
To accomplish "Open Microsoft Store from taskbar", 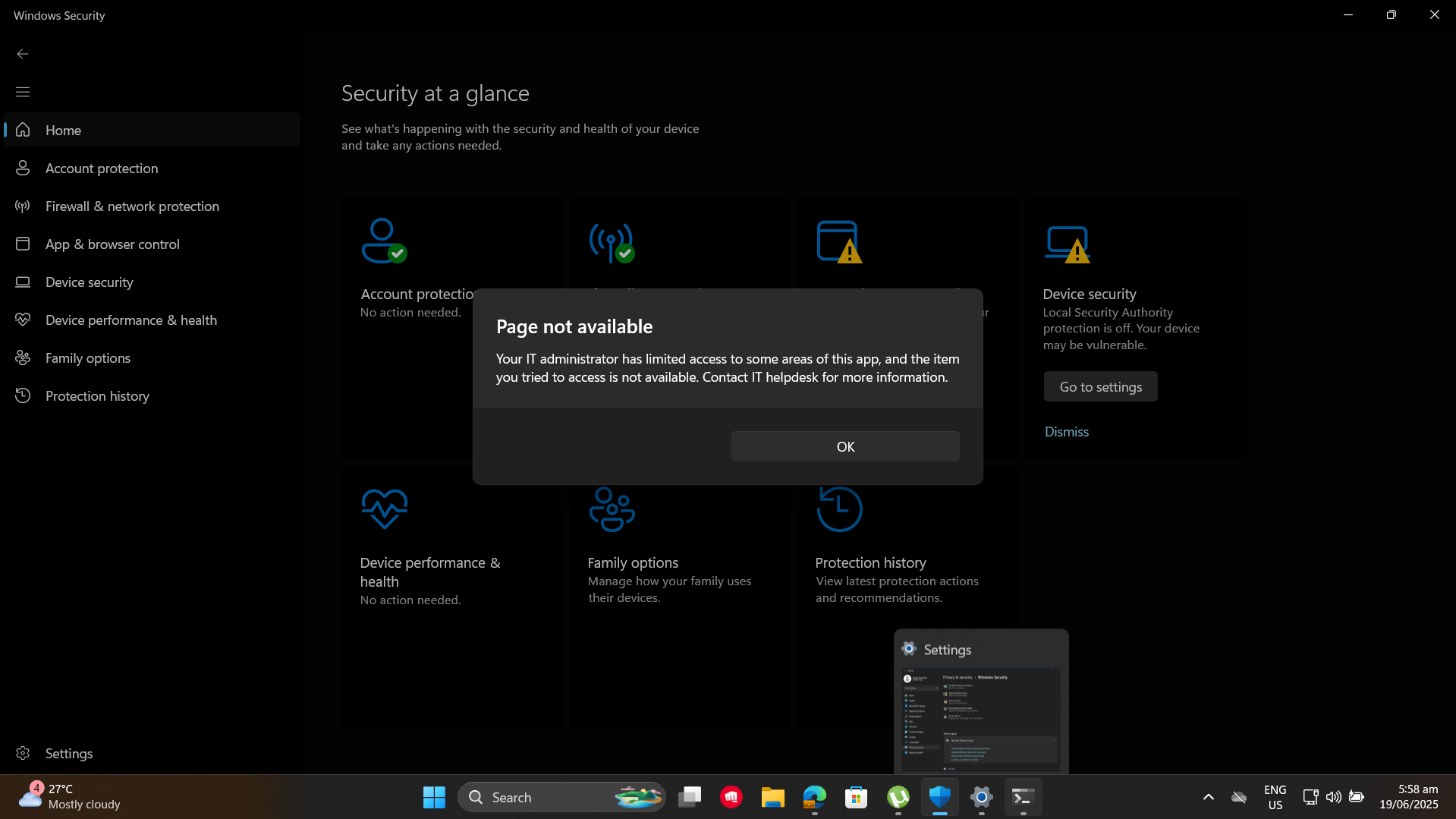I will [x=857, y=797].
